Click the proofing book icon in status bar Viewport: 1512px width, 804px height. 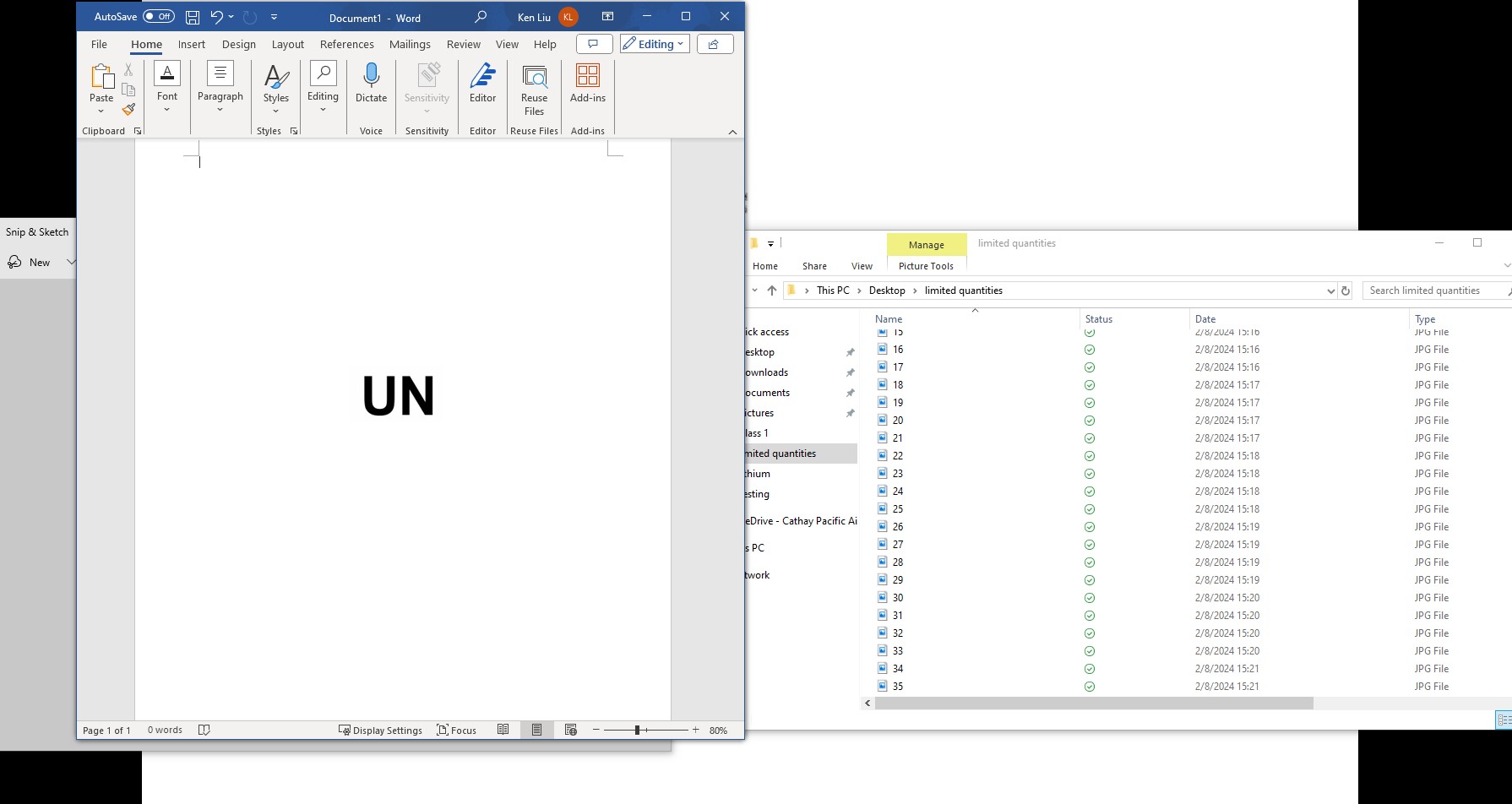coord(204,730)
